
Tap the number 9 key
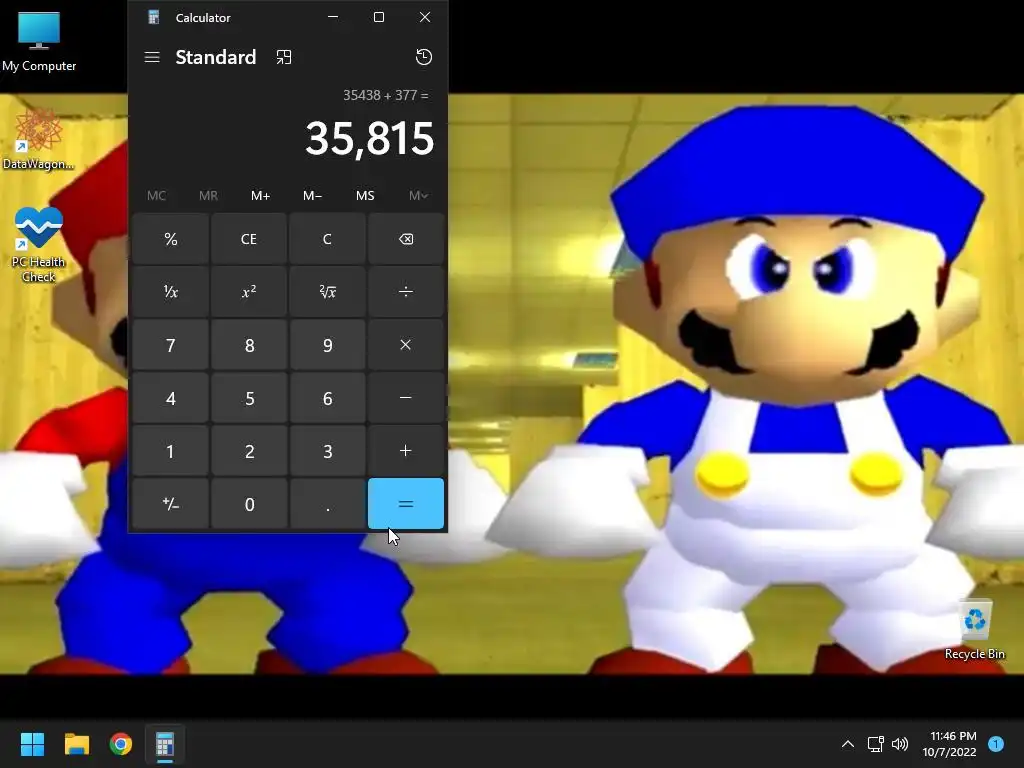pos(327,345)
